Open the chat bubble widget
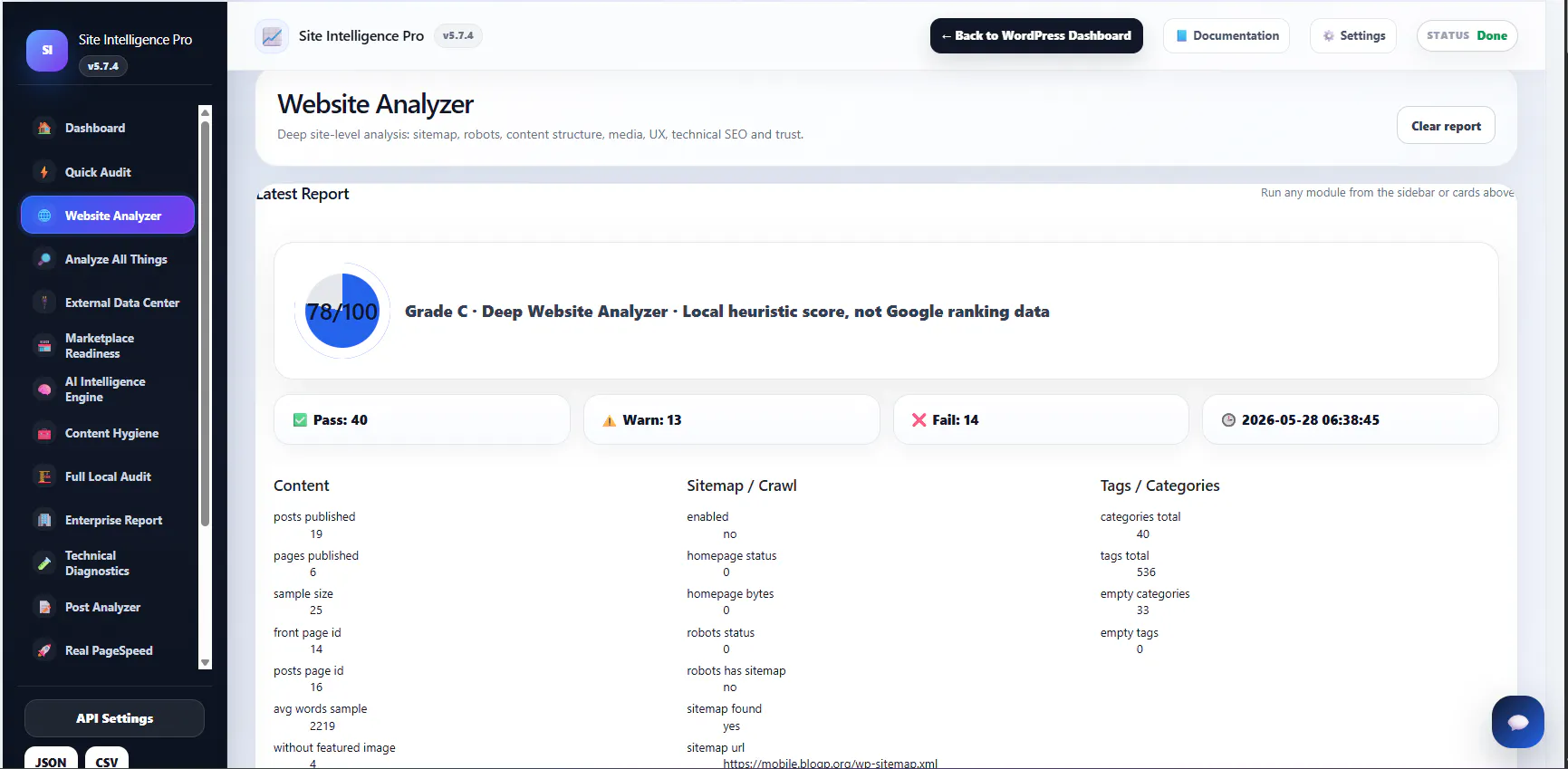The width and height of the screenshot is (1568, 769). click(1518, 722)
